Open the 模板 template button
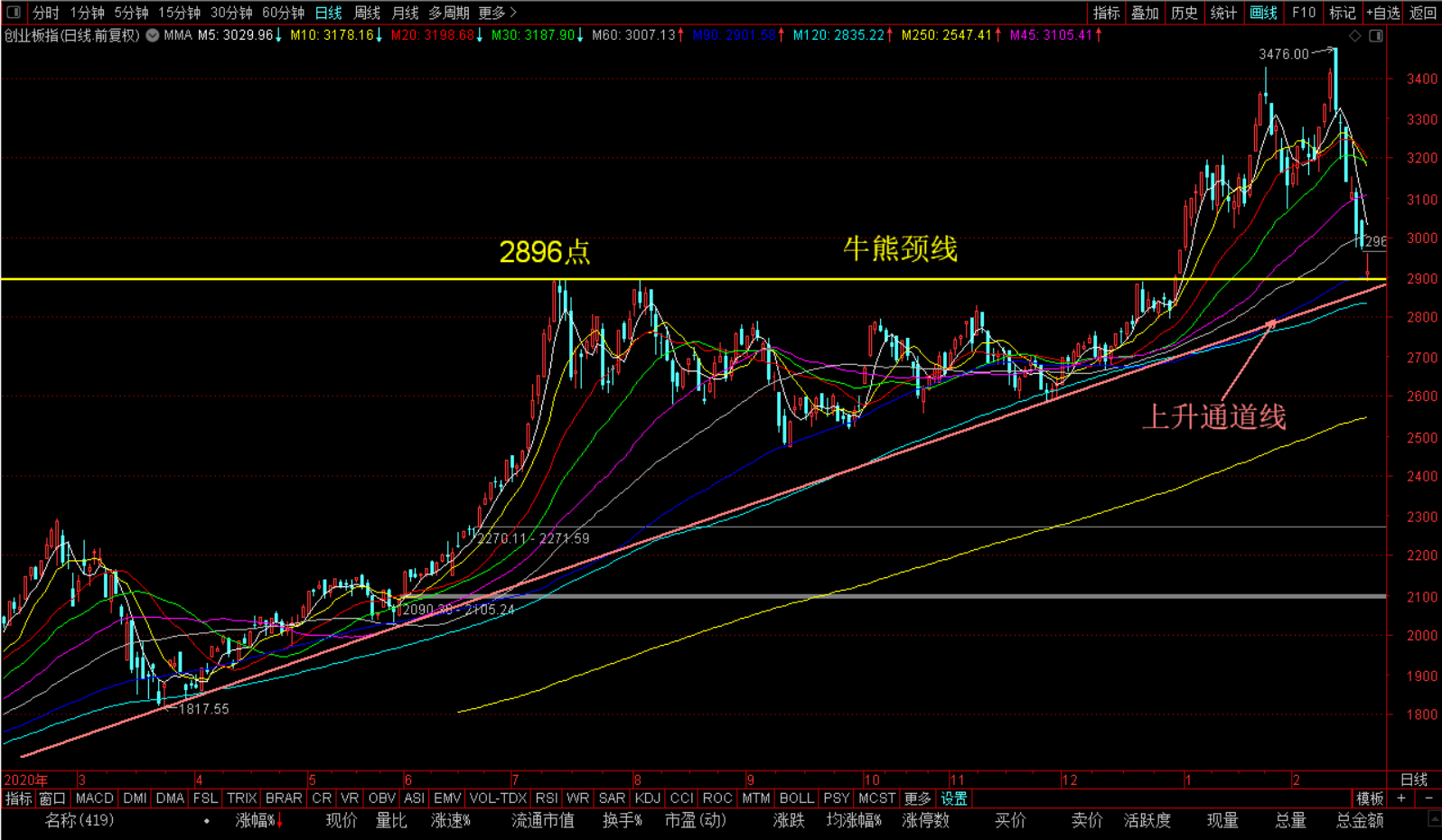This screenshot has width=1442, height=840. click(1371, 798)
